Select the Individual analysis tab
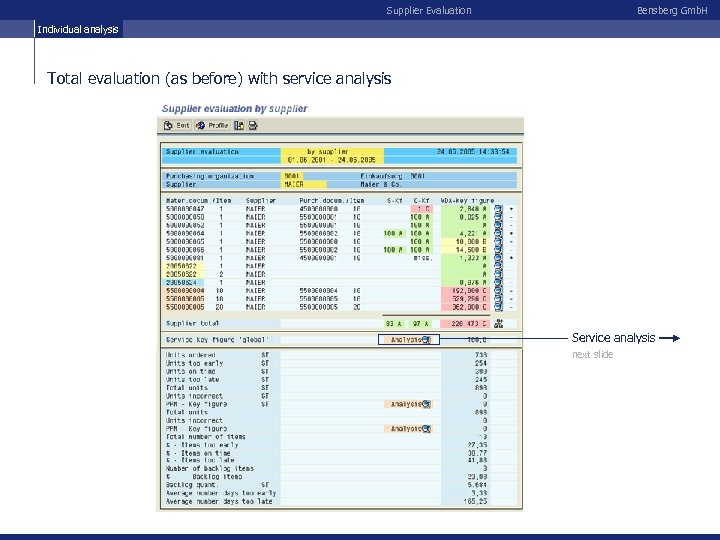The width and height of the screenshot is (720, 540). 78,29
